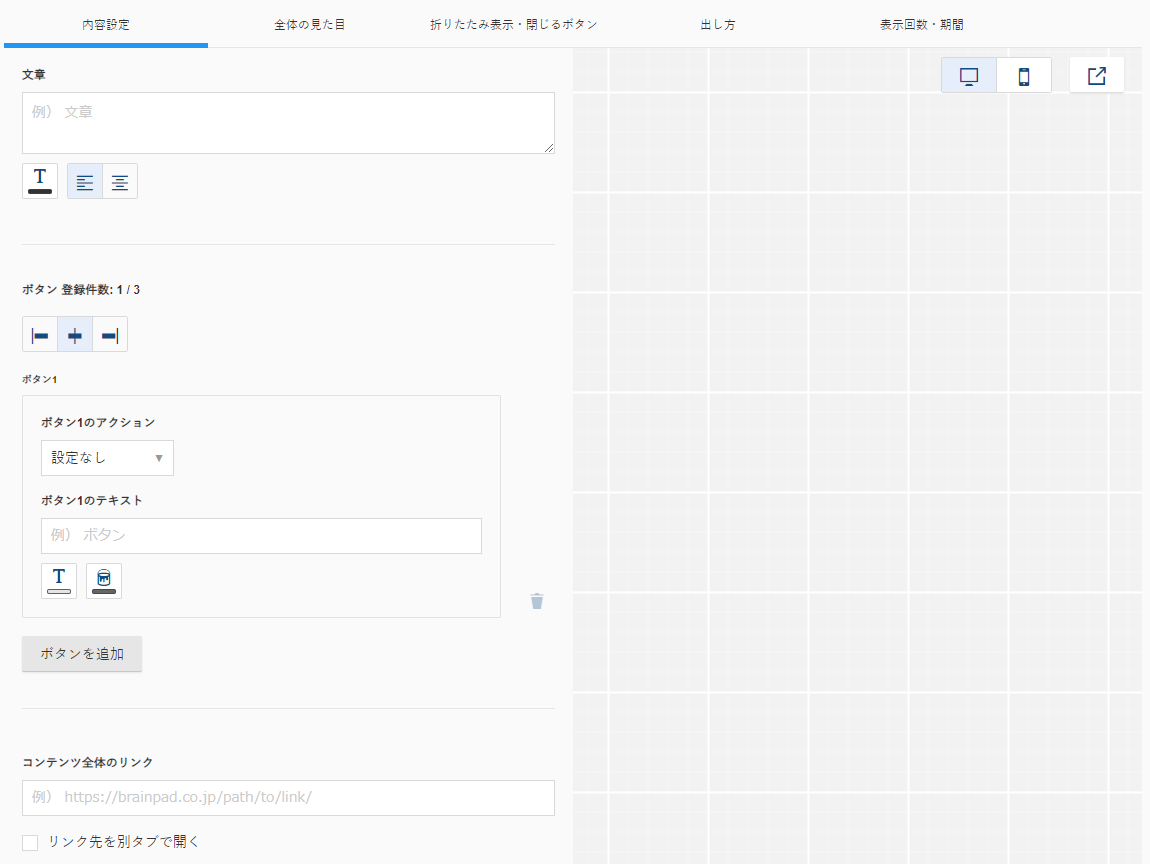Center-align the 文章 text
The height and width of the screenshot is (864, 1150).
coord(120,181)
